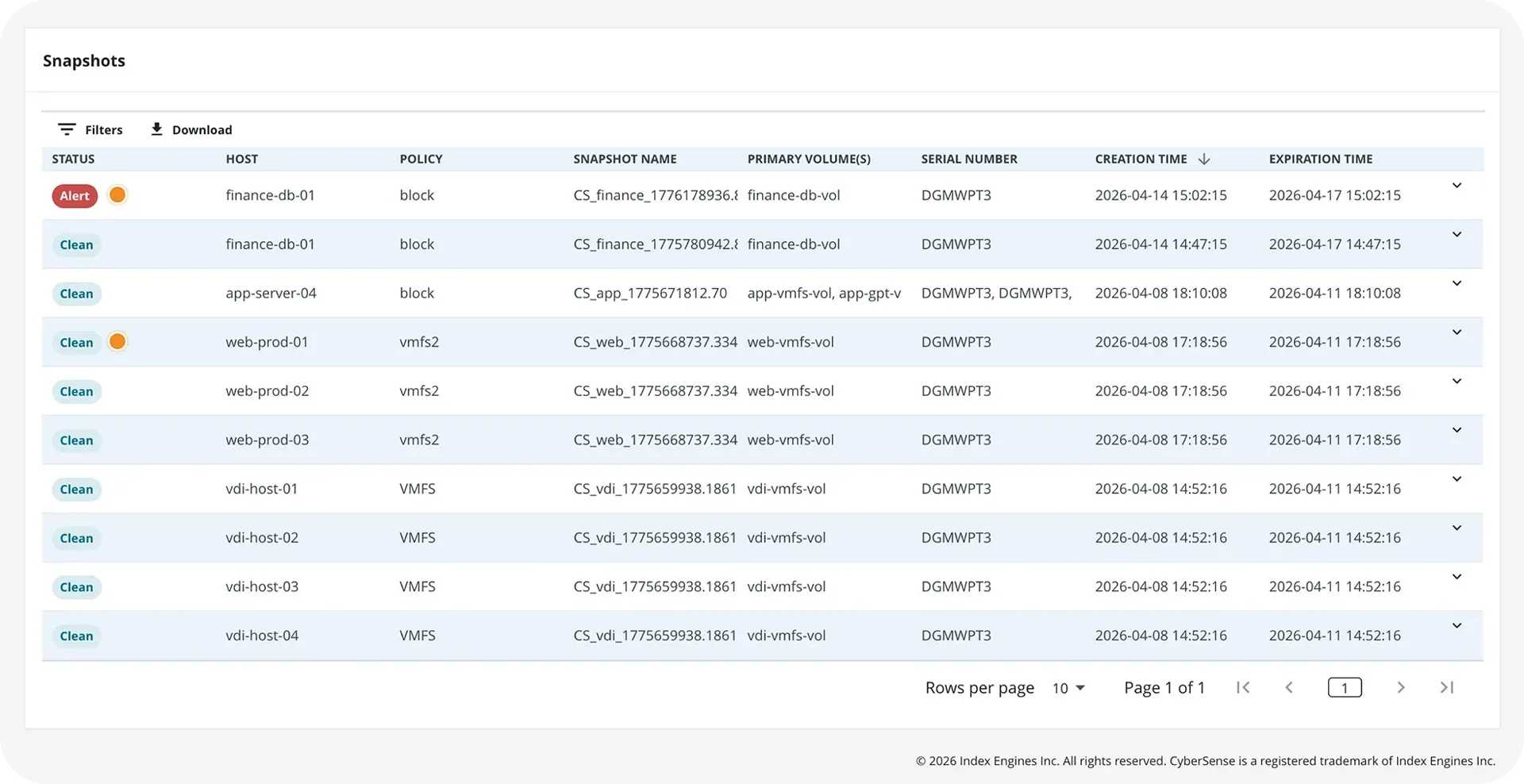Sort by Policy column header
Image resolution: width=1524 pixels, height=784 pixels.
421,159
